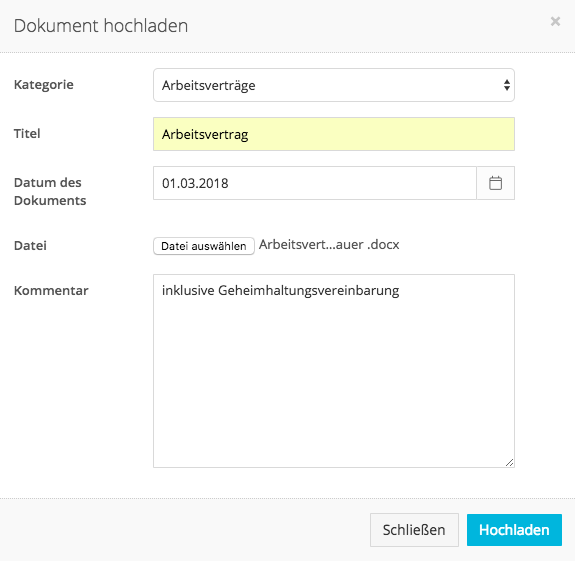
Task: Click the 'Dokument hochladen' dialog heading
Action: point(101,26)
